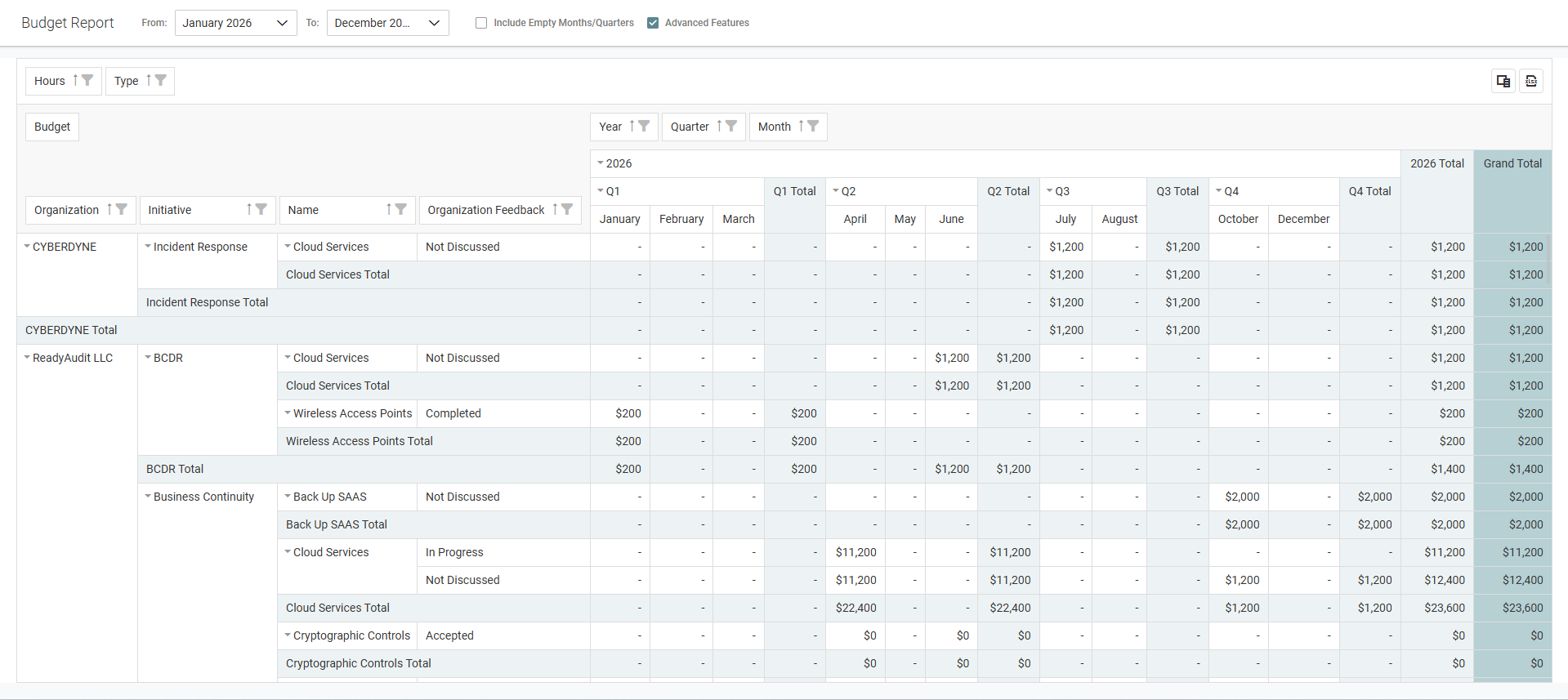Open filter for Organization Feedback field
This screenshot has width=1568, height=700.
tap(567, 209)
